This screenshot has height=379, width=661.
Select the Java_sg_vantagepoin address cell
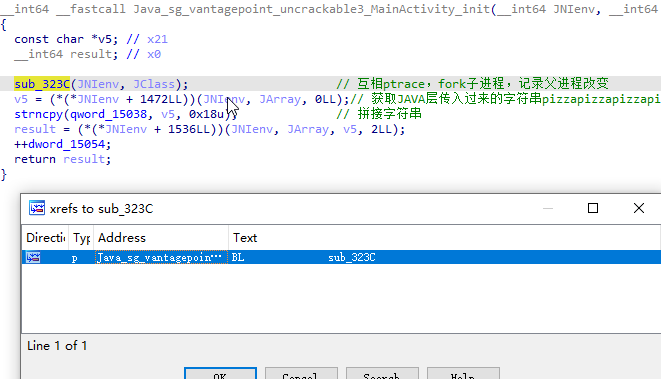point(161,257)
